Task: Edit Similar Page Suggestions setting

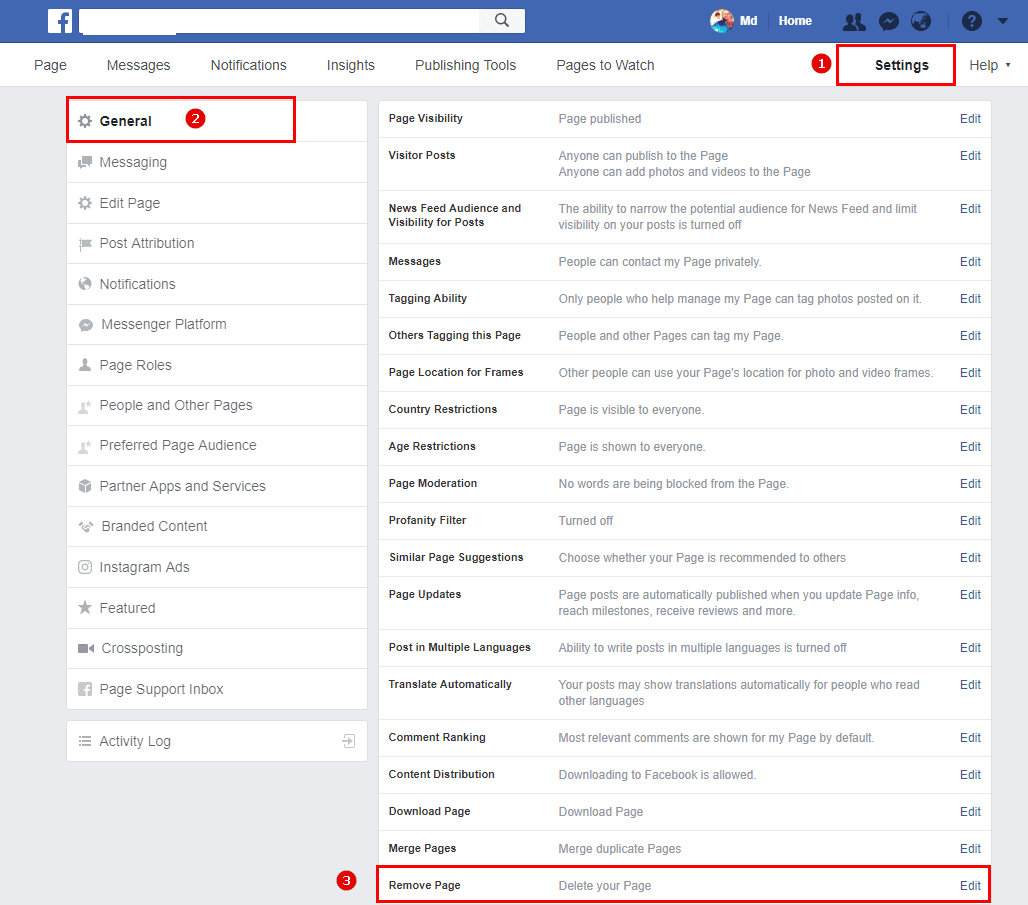Action: click(x=970, y=557)
